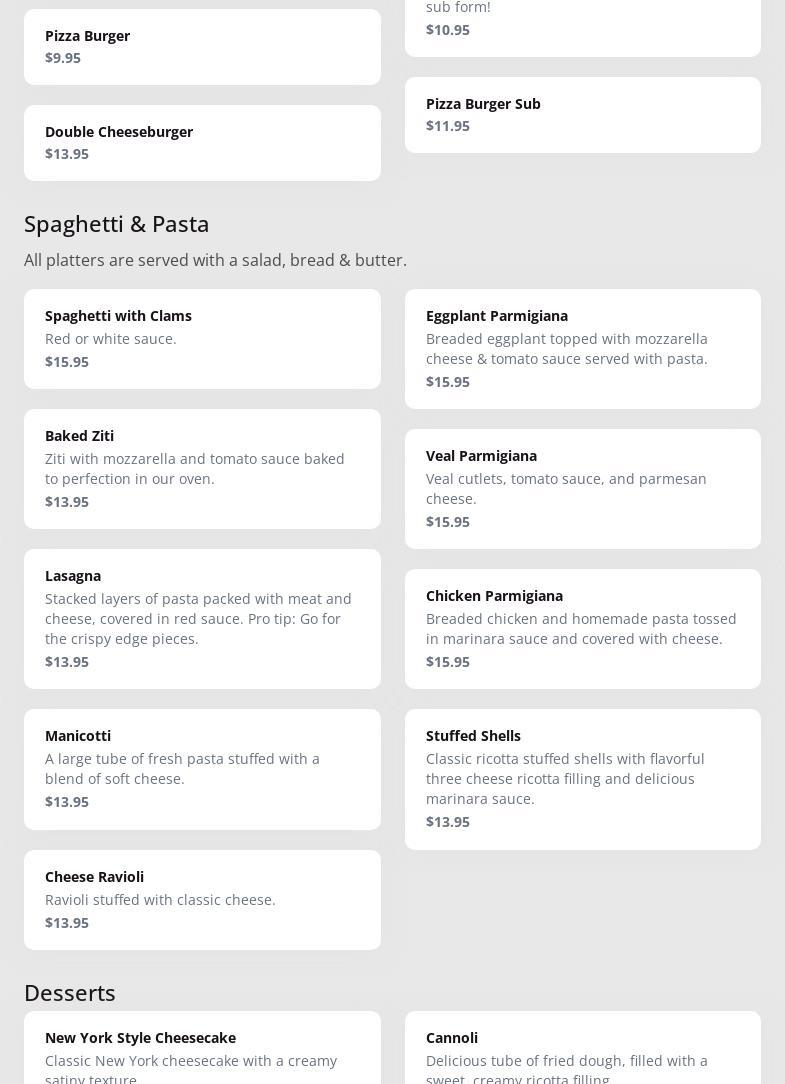Click the Cheese Ravioli card
The image size is (785, 1084).
[x=202, y=899]
